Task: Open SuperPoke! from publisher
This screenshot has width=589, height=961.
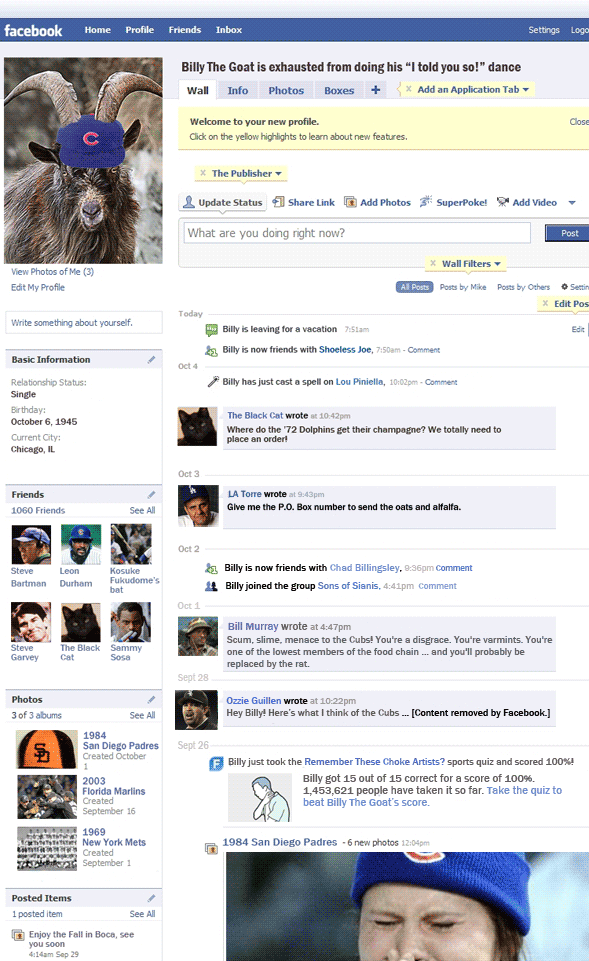Action: coord(454,202)
